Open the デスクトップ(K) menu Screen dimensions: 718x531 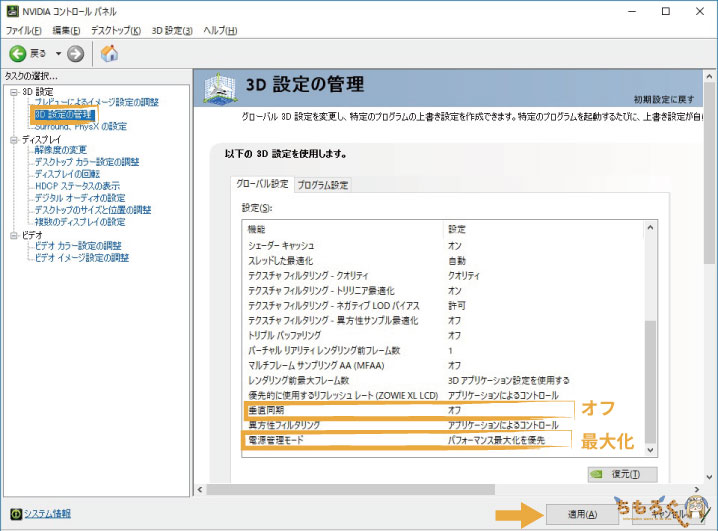[116, 31]
